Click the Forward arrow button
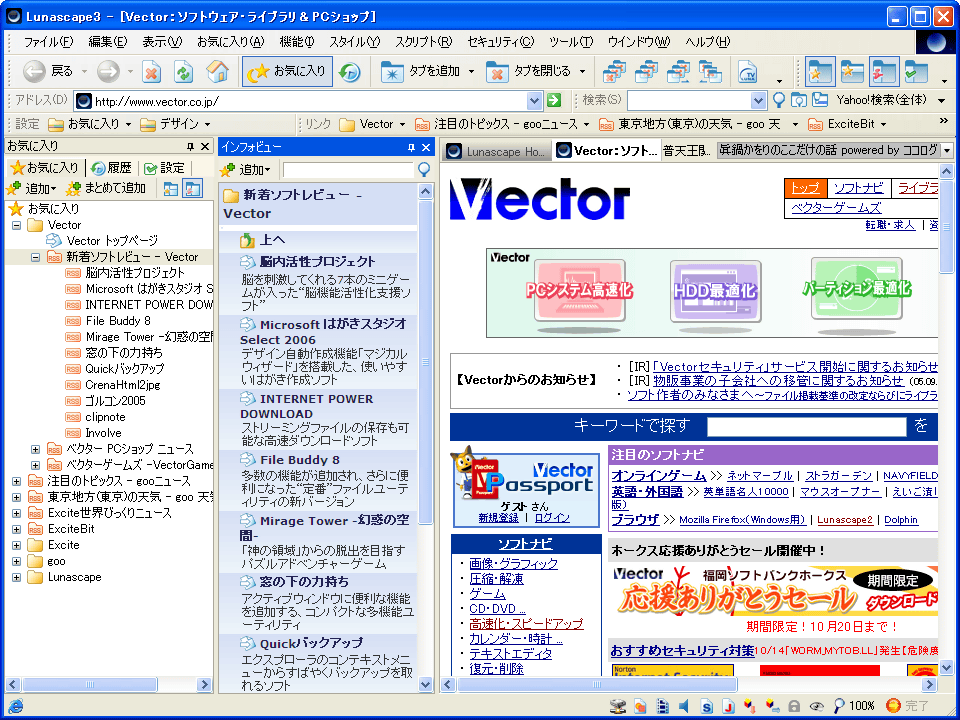 coord(108,72)
